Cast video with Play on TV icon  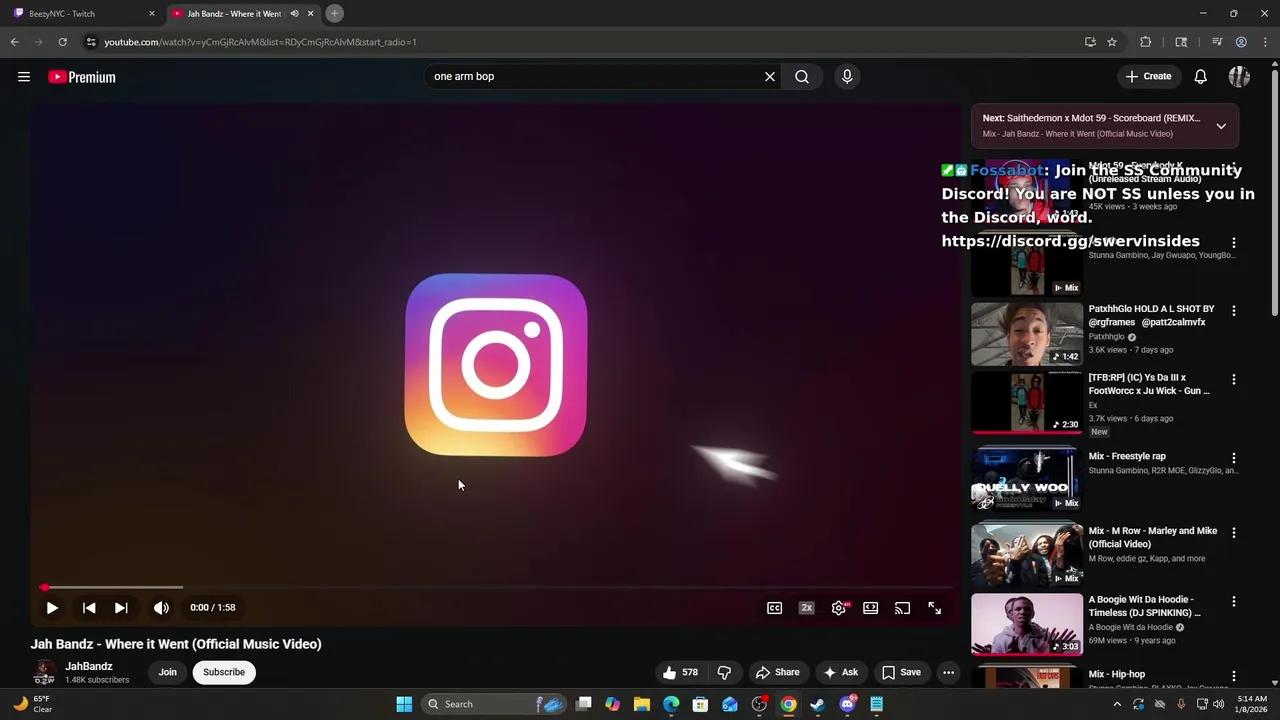(x=902, y=607)
